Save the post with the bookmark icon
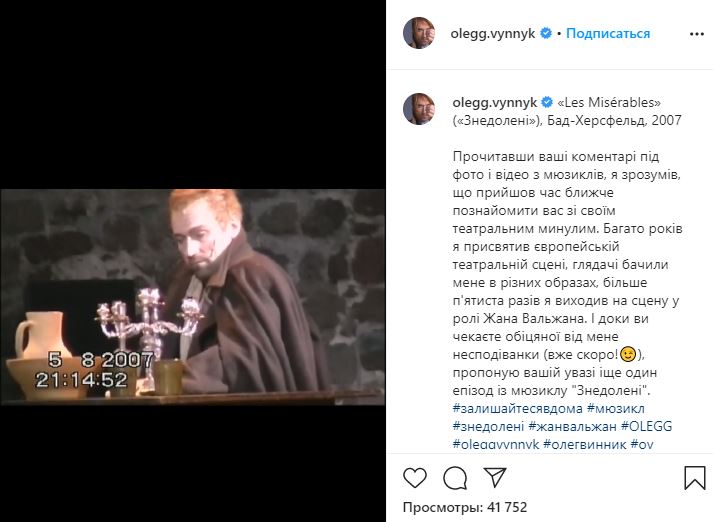The height and width of the screenshot is (522, 713). pyautogui.click(x=695, y=478)
